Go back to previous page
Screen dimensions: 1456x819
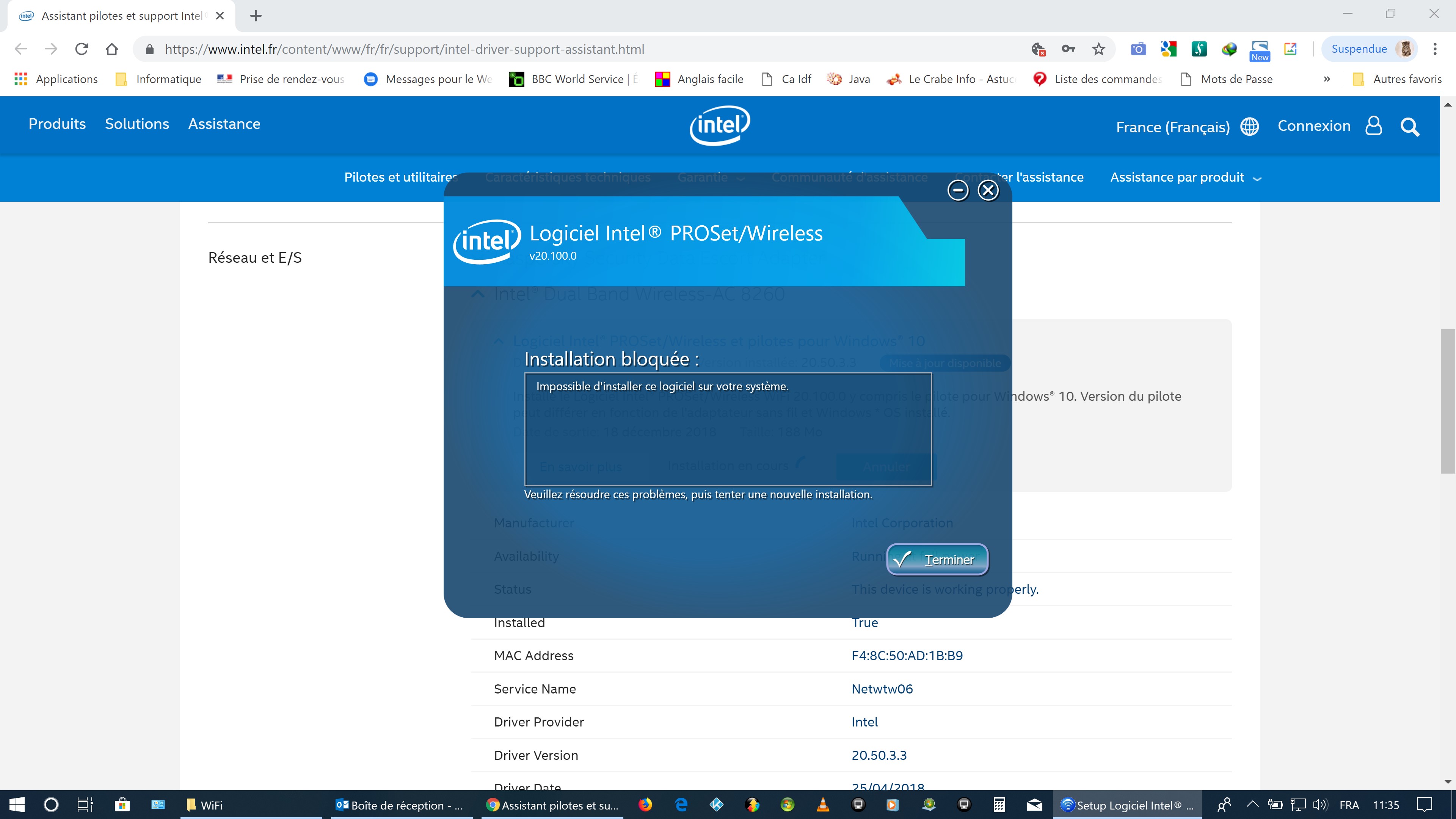[21, 49]
